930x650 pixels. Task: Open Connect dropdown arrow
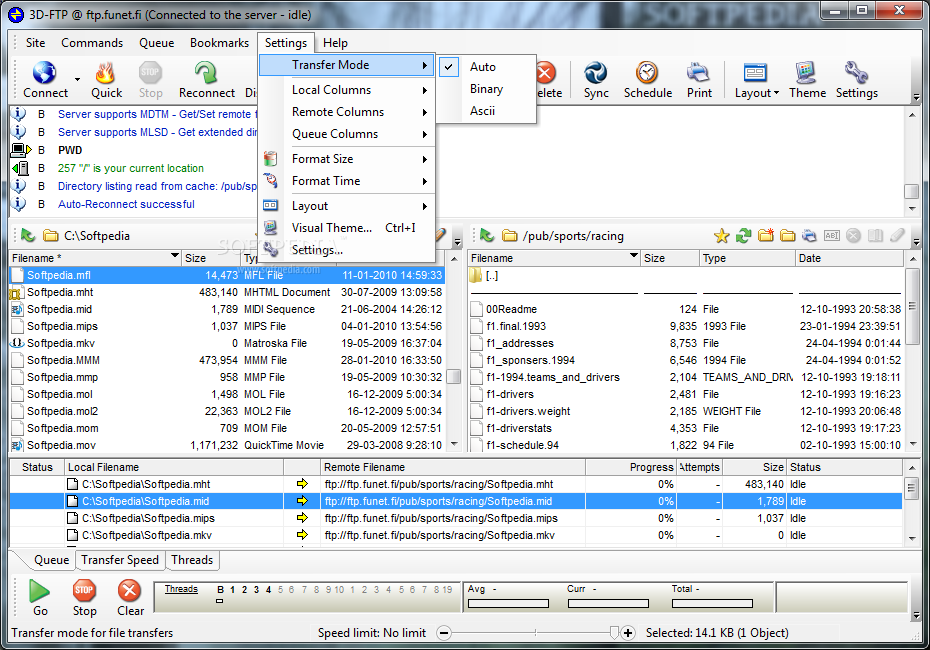[77, 79]
